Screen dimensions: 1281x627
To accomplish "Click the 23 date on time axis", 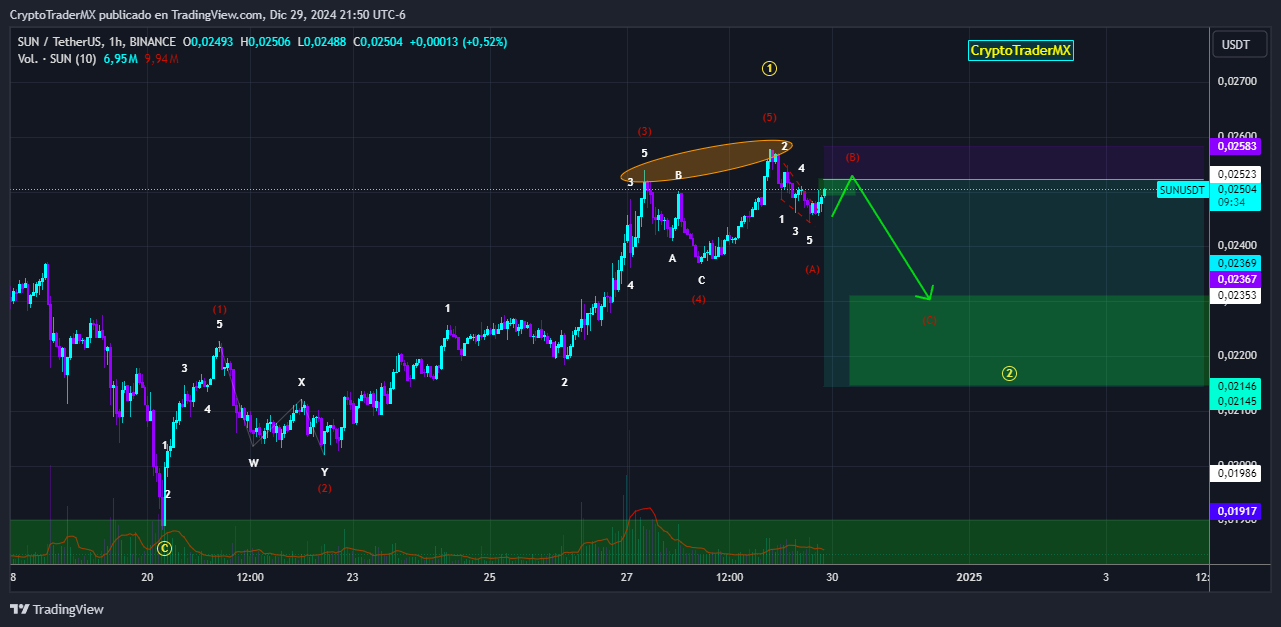I will [352, 578].
